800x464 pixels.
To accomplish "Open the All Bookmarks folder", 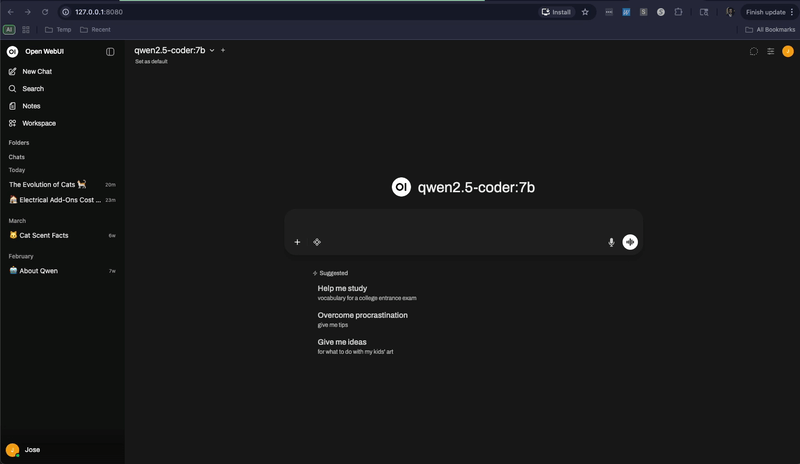I will point(770,30).
